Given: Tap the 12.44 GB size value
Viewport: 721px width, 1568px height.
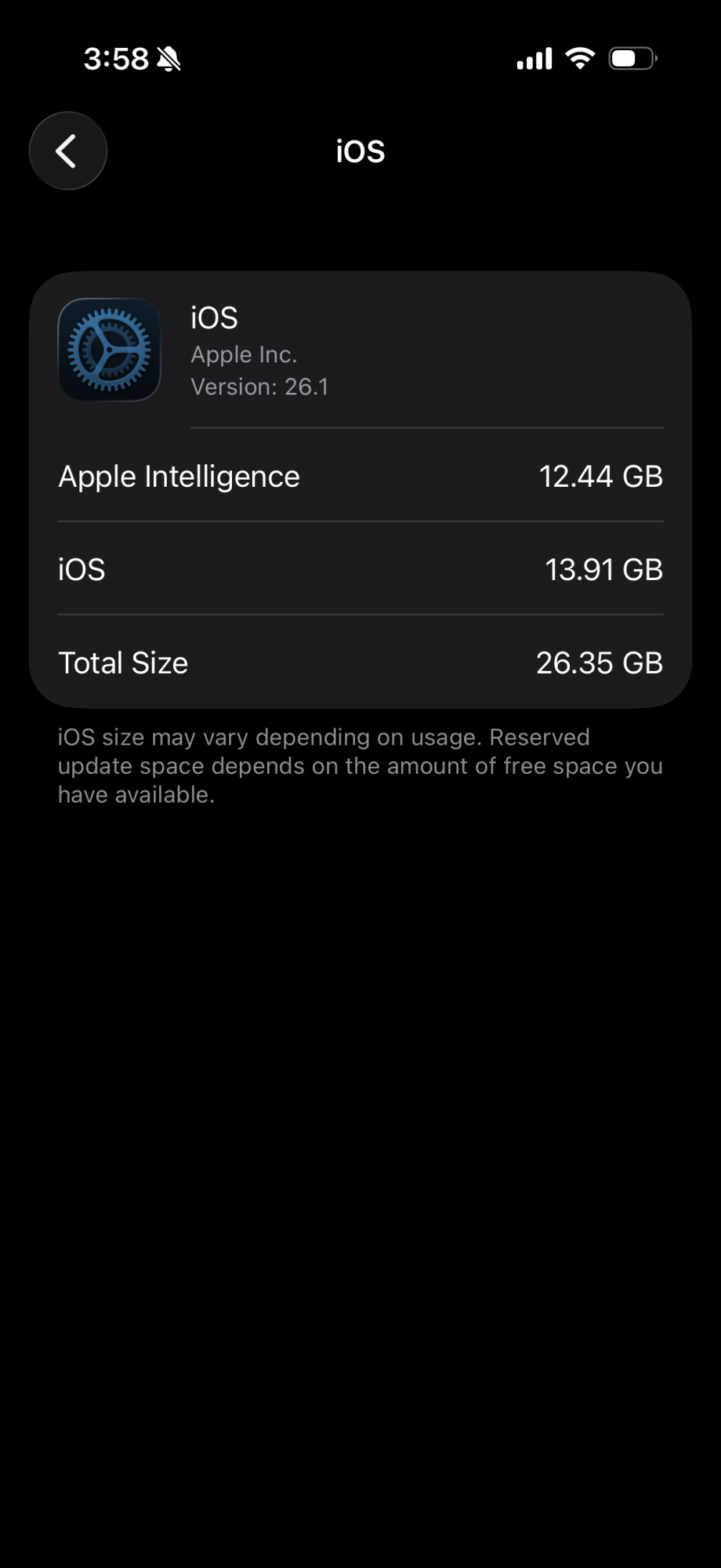Looking at the screenshot, I should tap(600, 477).
